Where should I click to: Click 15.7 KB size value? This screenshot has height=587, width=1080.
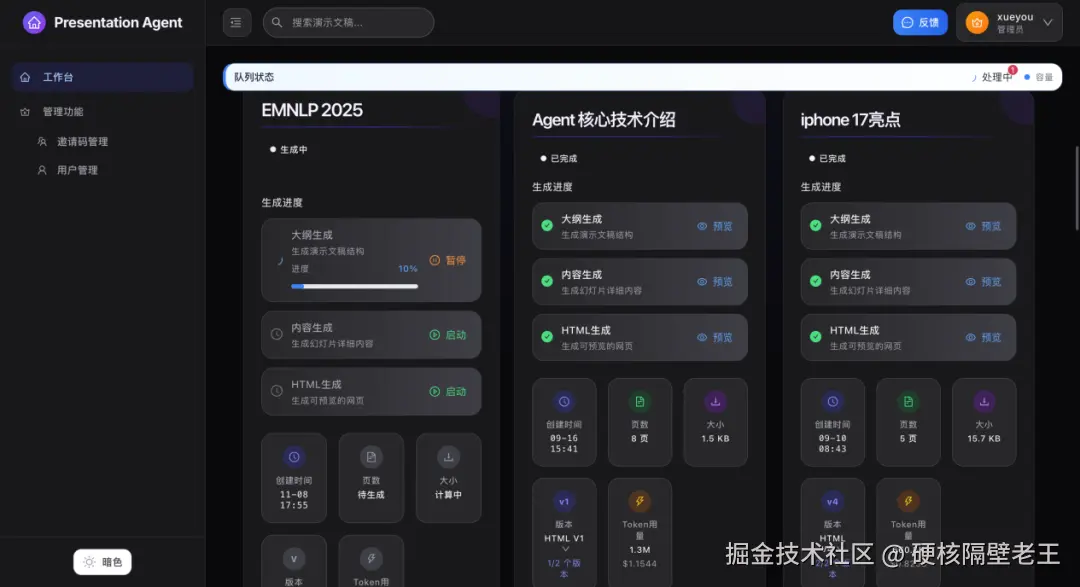coord(984,439)
